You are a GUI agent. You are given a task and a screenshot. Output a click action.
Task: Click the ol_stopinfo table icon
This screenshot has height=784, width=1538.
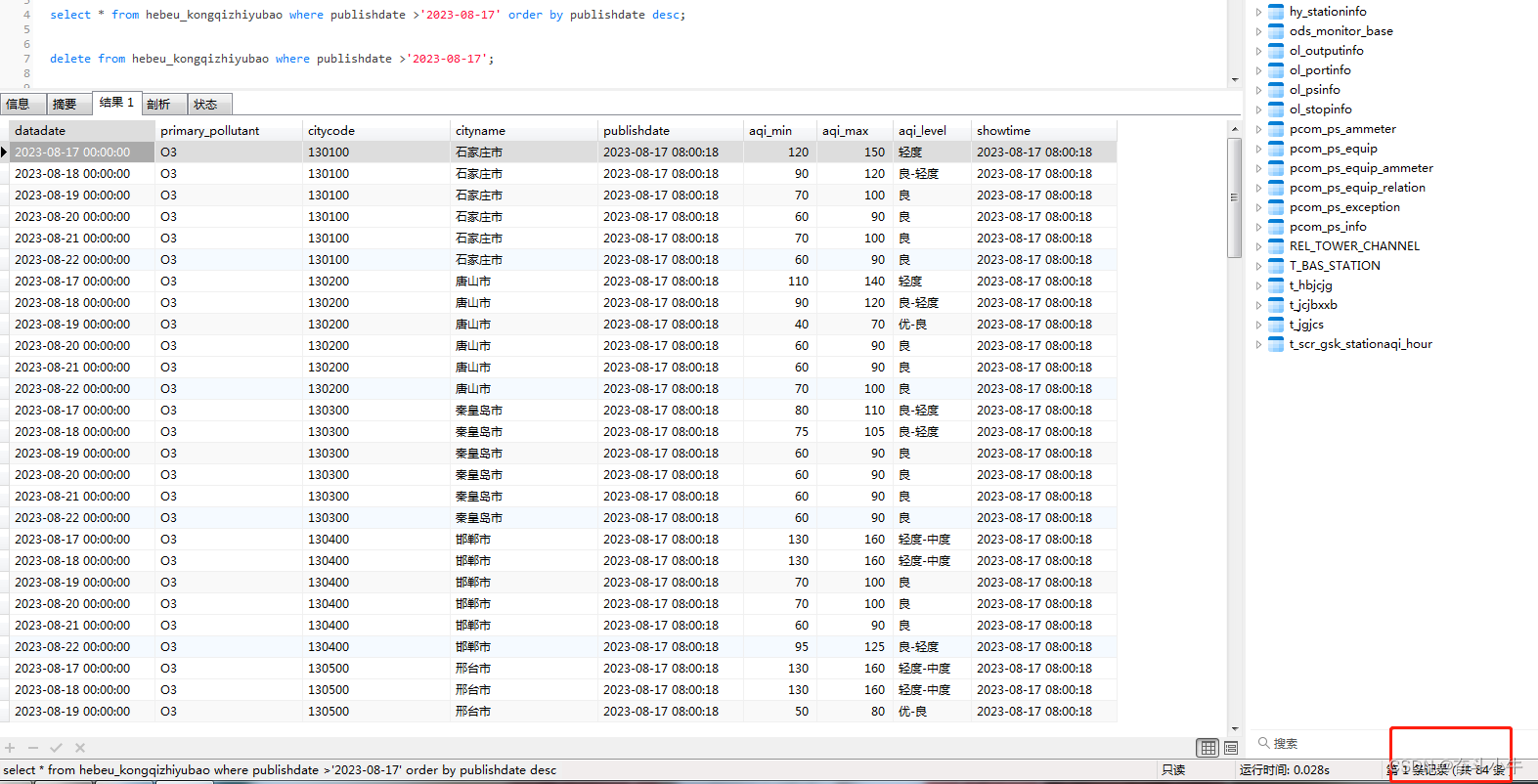pyautogui.click(x=1276, y=109)
